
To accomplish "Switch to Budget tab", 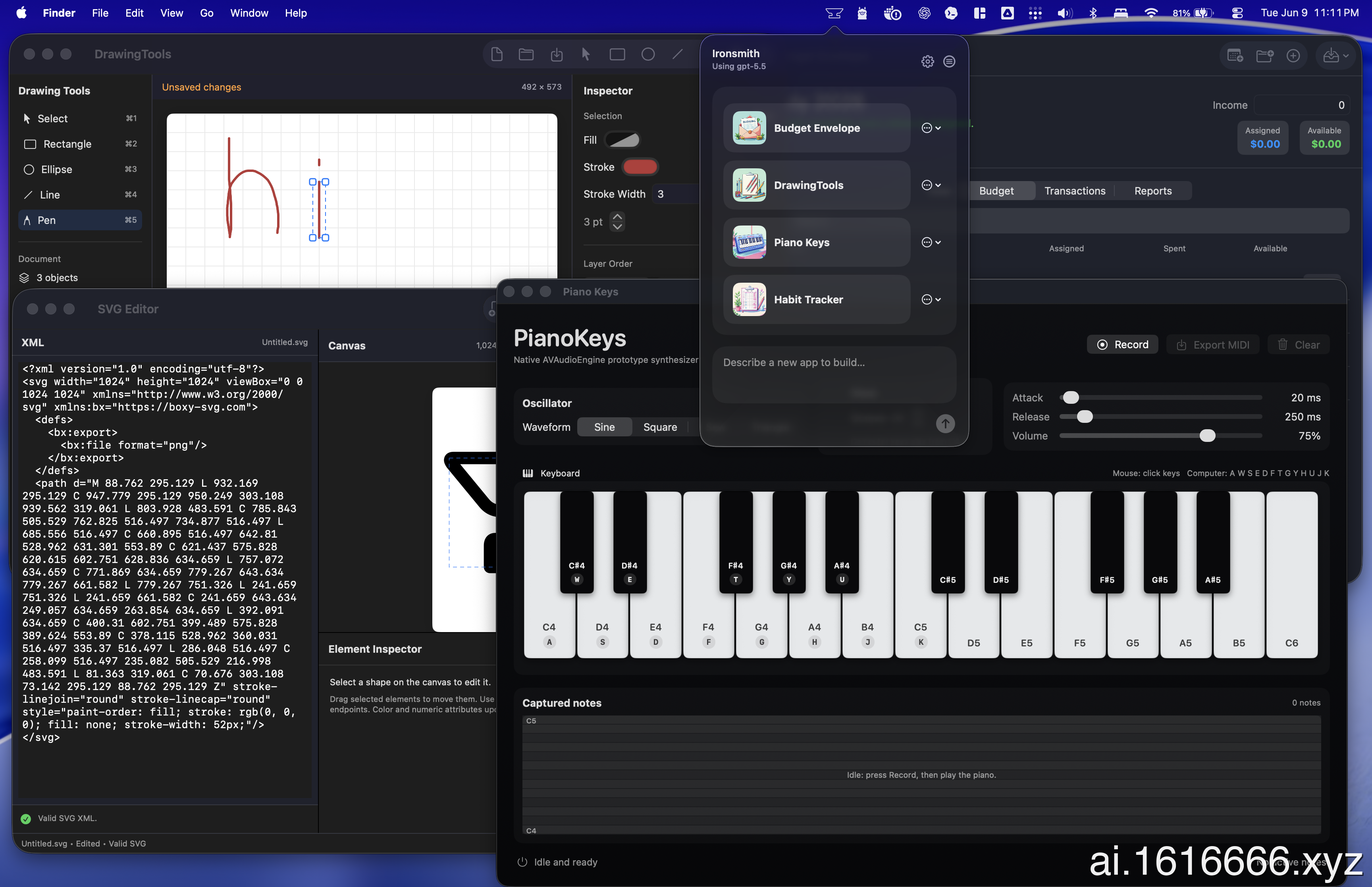I will [x=996, y=191].
